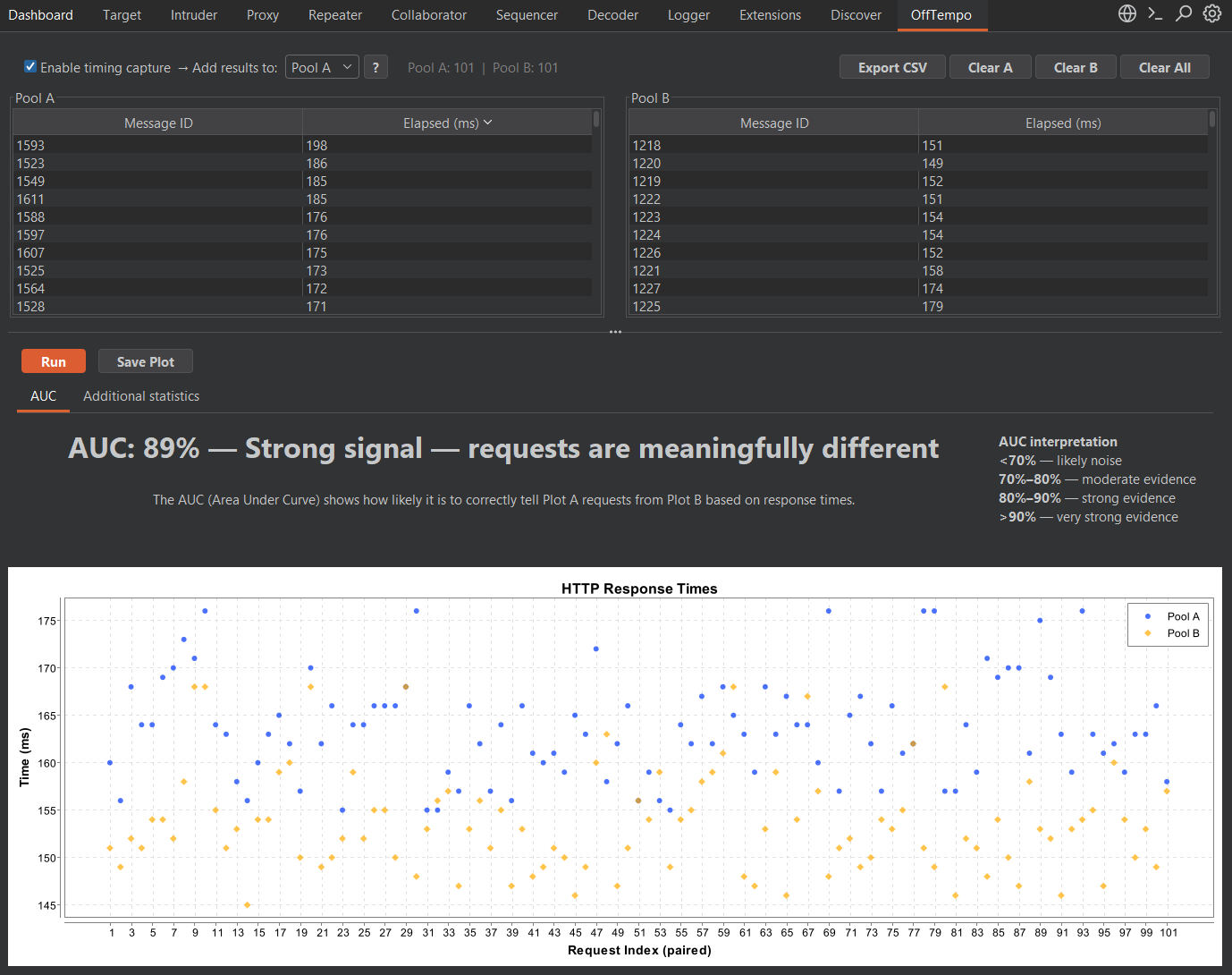Open the Intruder tab
This screenshot has width=1232, height=975.
tap(193, 14)
